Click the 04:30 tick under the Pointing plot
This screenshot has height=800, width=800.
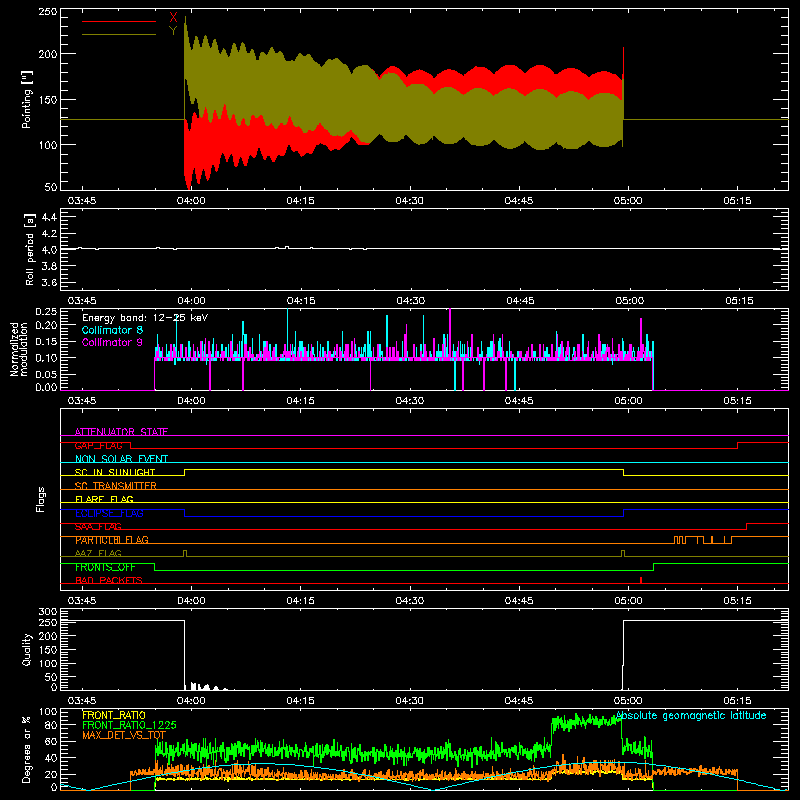pyautogui.click(x=409, y=201)
